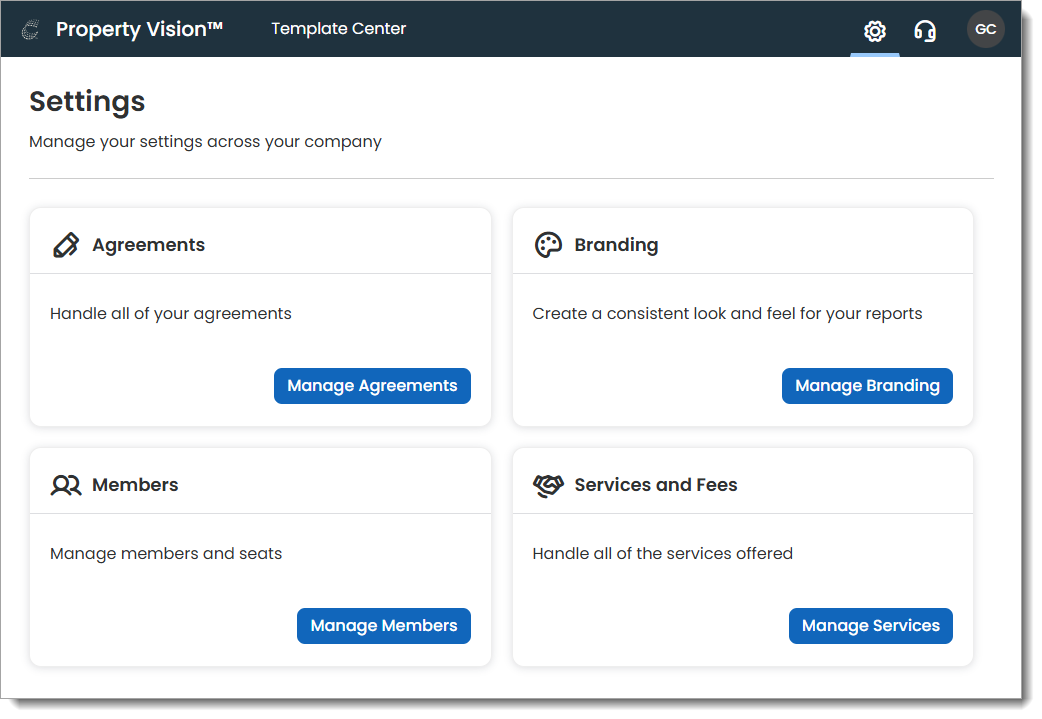
Task: Open the Template Center menu item
Action: (x=339, y=29)
